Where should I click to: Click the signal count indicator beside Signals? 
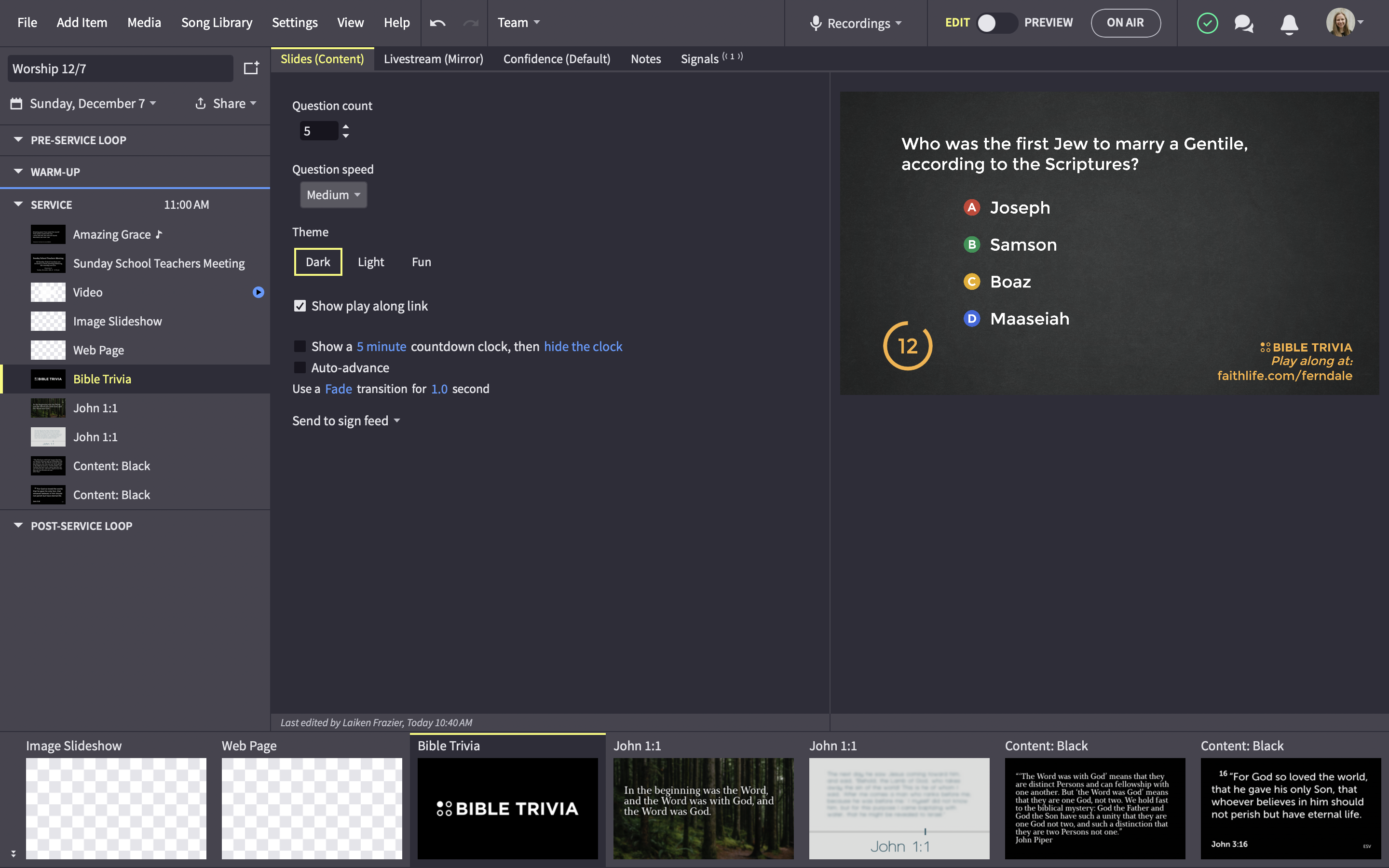(733, 56)
